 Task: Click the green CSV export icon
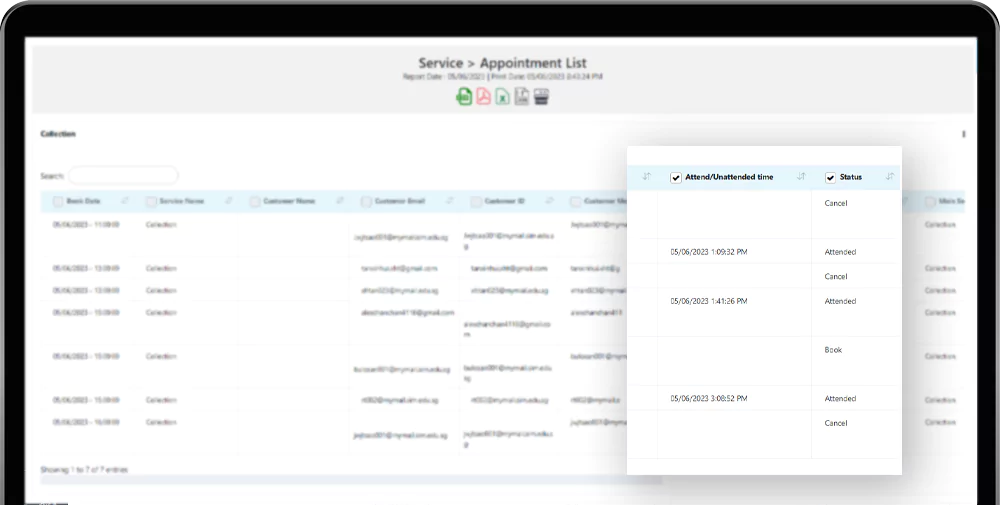pos(464,97)
